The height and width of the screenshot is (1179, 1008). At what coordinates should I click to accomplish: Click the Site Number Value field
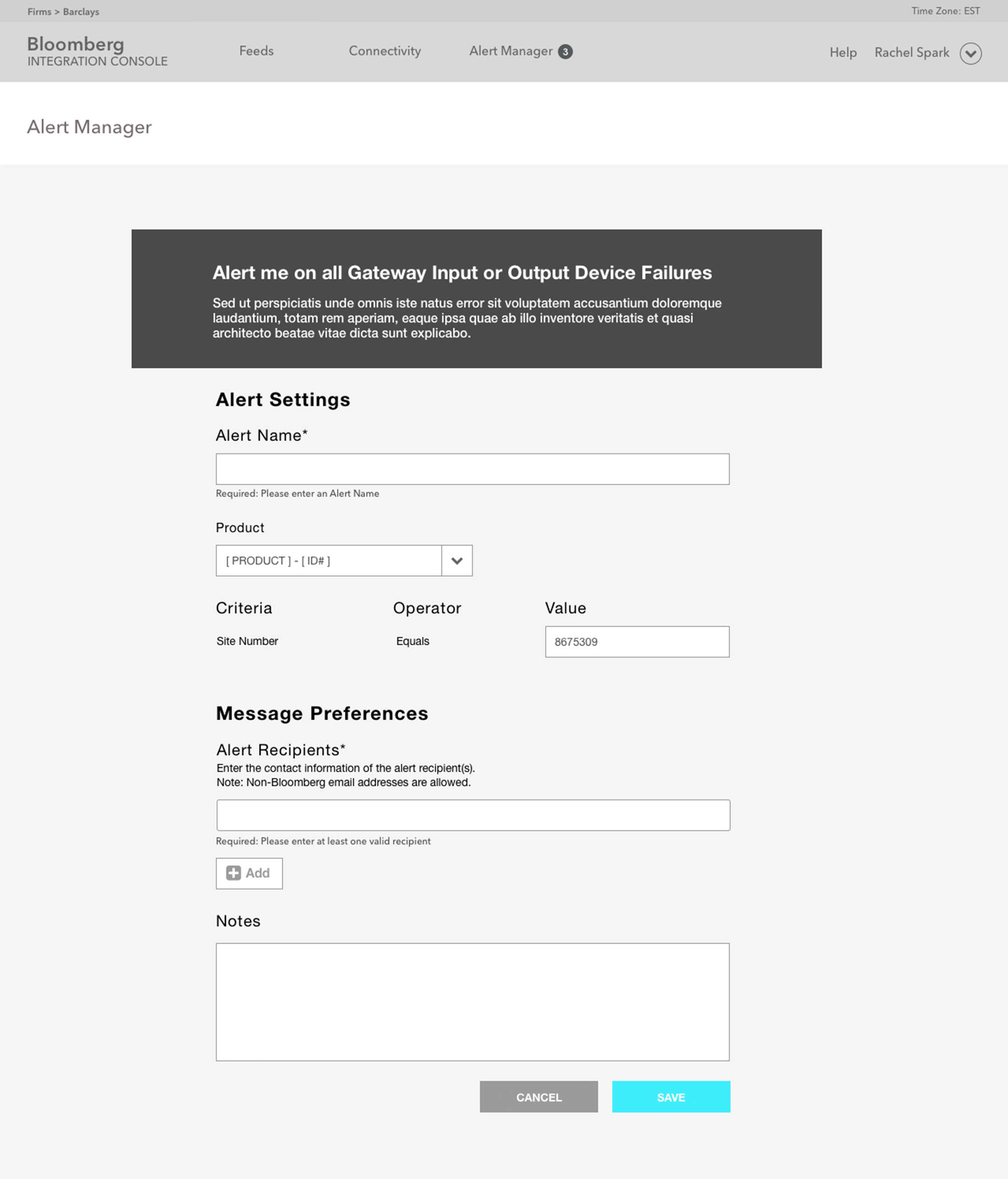637,642
